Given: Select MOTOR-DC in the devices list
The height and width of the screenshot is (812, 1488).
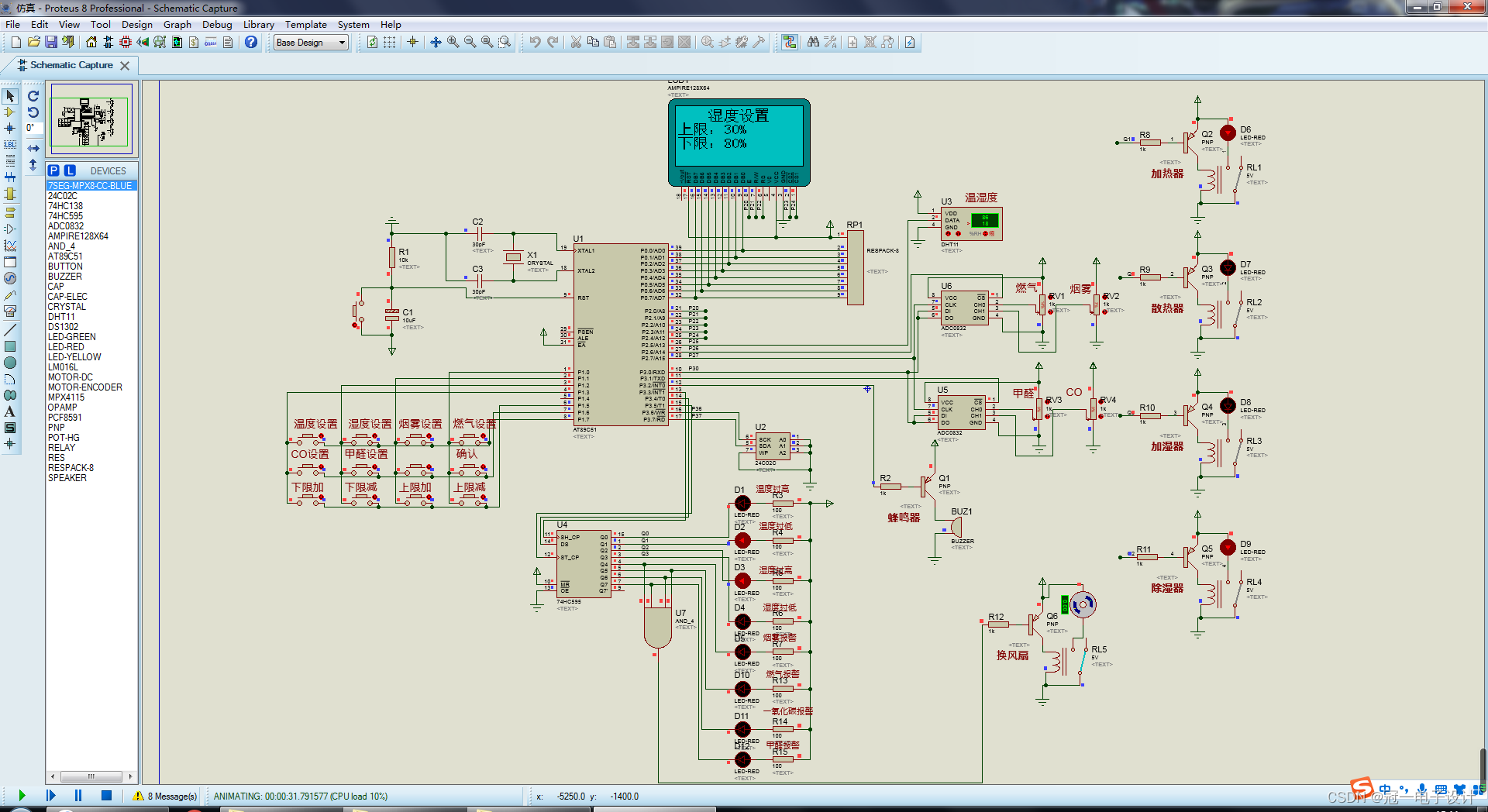Looking at the screenshot, I should [x=71, y=377].
